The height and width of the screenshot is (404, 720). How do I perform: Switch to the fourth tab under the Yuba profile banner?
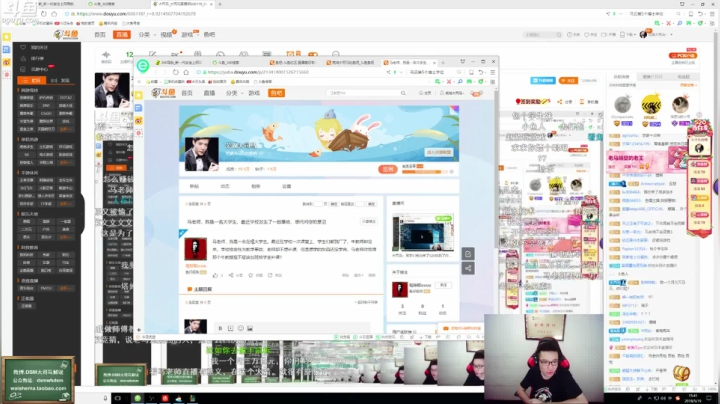pyautogui.click(x=287, y=186)
